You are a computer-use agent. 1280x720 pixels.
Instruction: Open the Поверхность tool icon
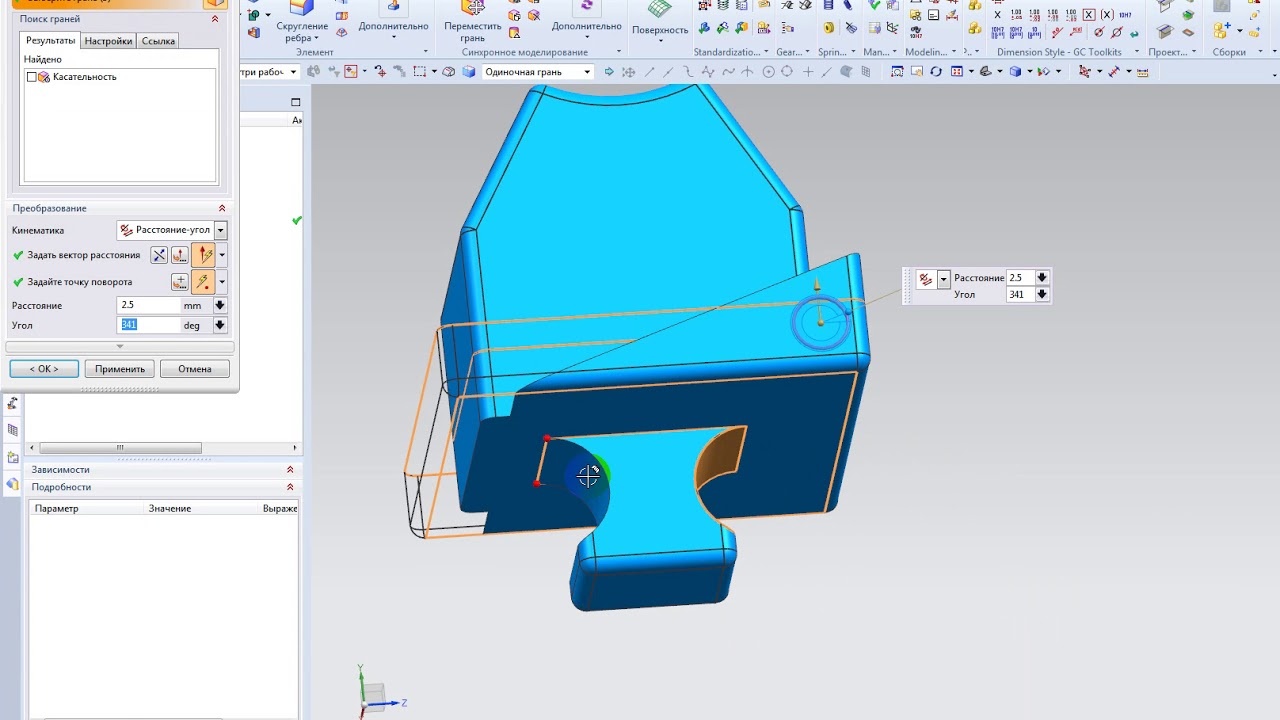660,10
